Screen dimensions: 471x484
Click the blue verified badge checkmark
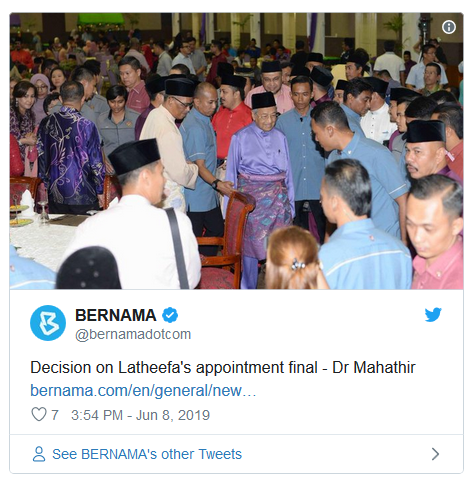coord(170,315)
